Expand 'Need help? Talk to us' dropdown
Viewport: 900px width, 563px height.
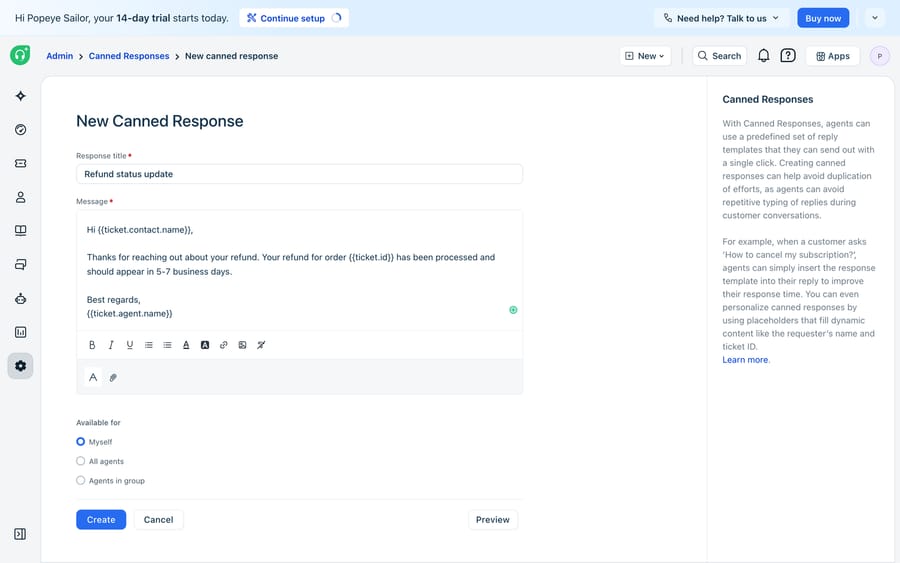[721, 18]
